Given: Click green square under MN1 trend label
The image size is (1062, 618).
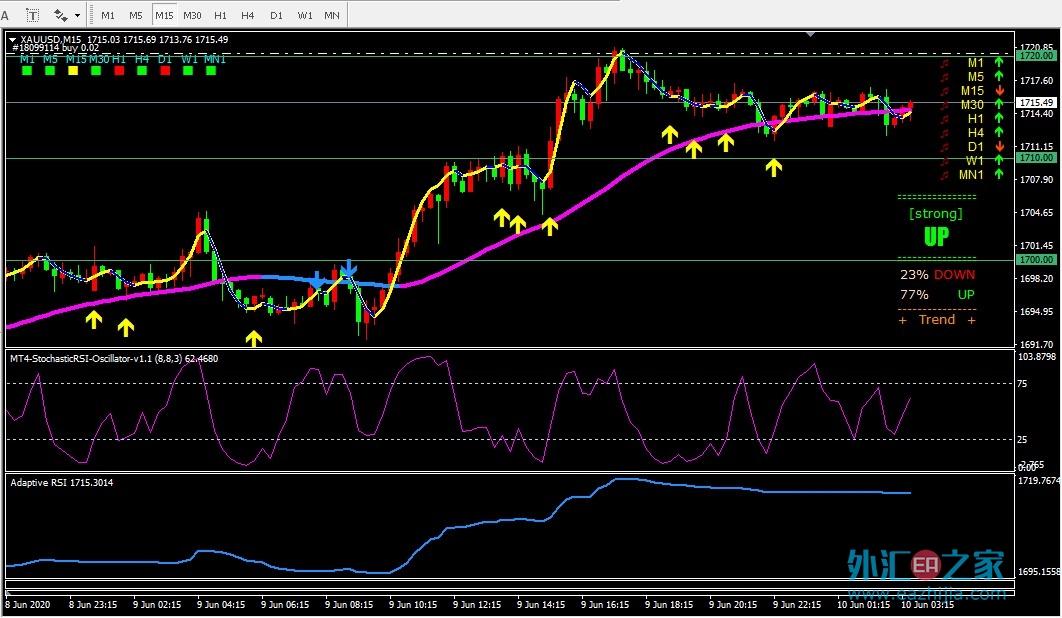Looking at the screenshot, I should click(211, 70).
